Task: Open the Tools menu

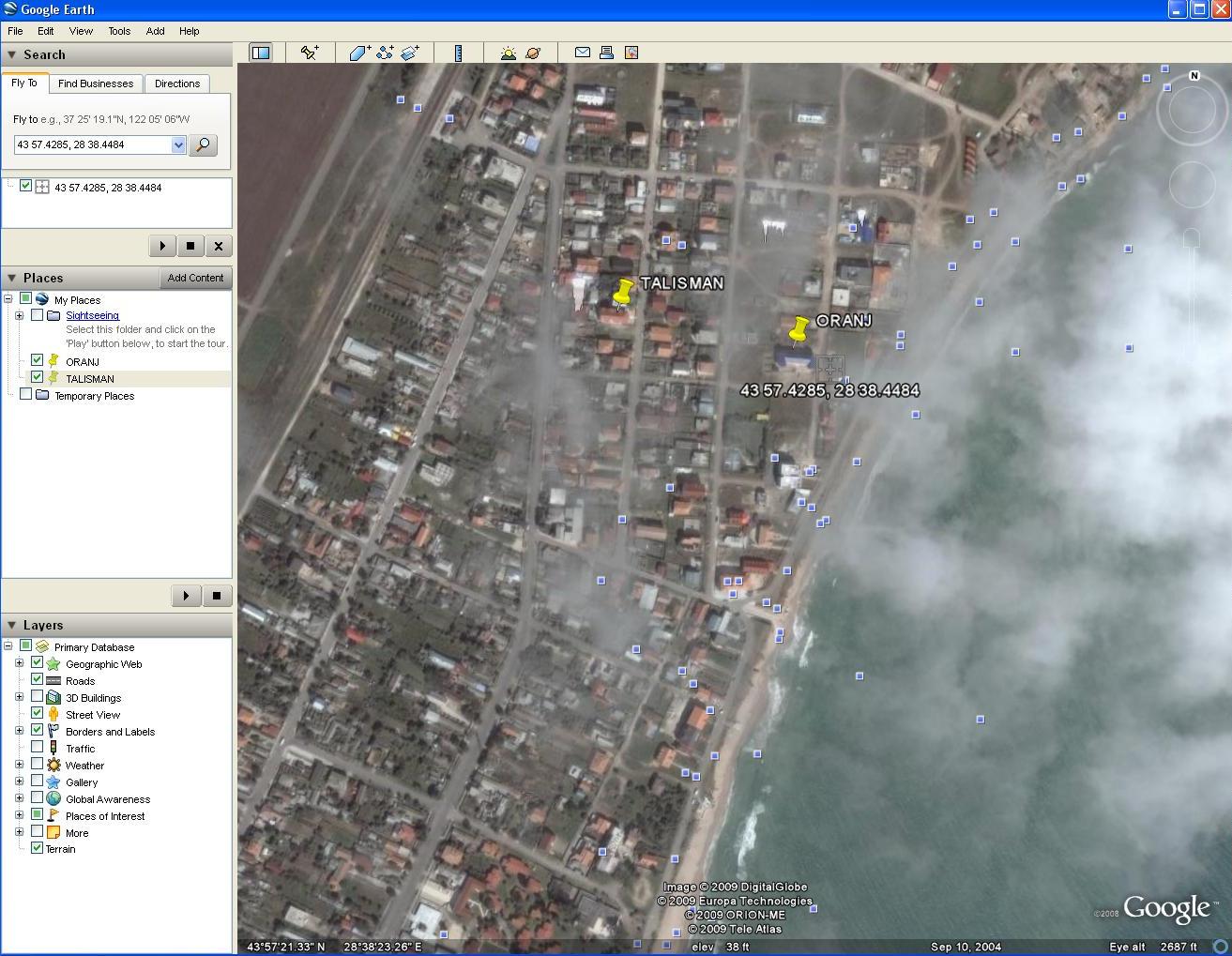Action: click(x=119, y=31)
